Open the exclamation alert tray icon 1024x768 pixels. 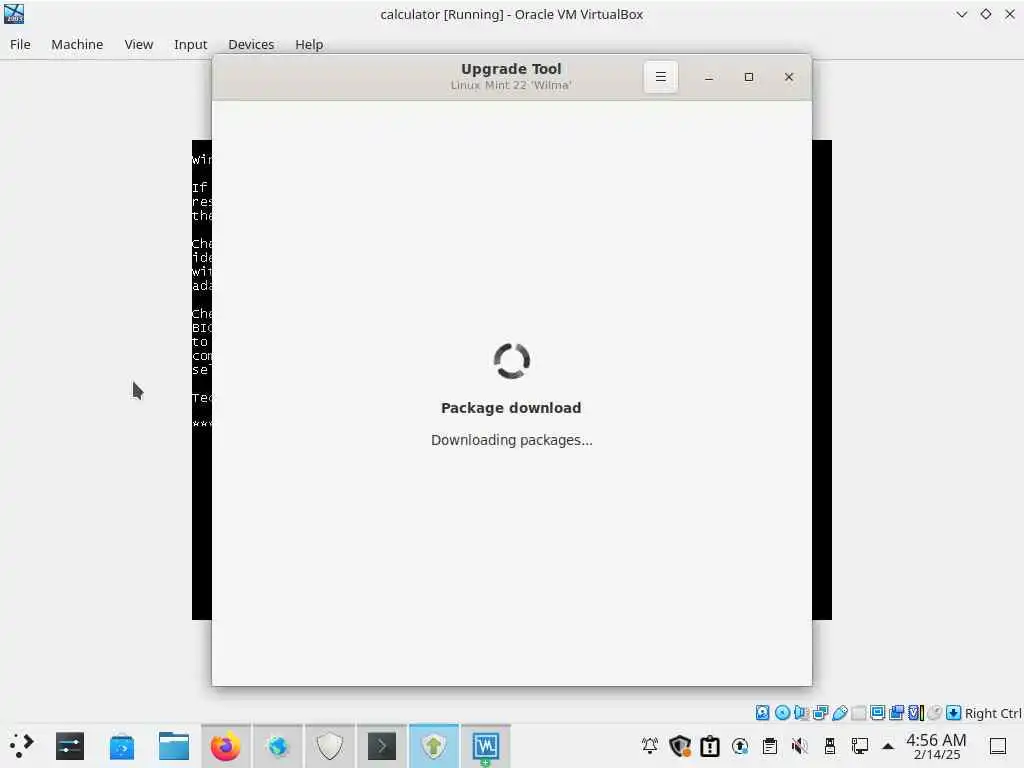tap(710, 746)
